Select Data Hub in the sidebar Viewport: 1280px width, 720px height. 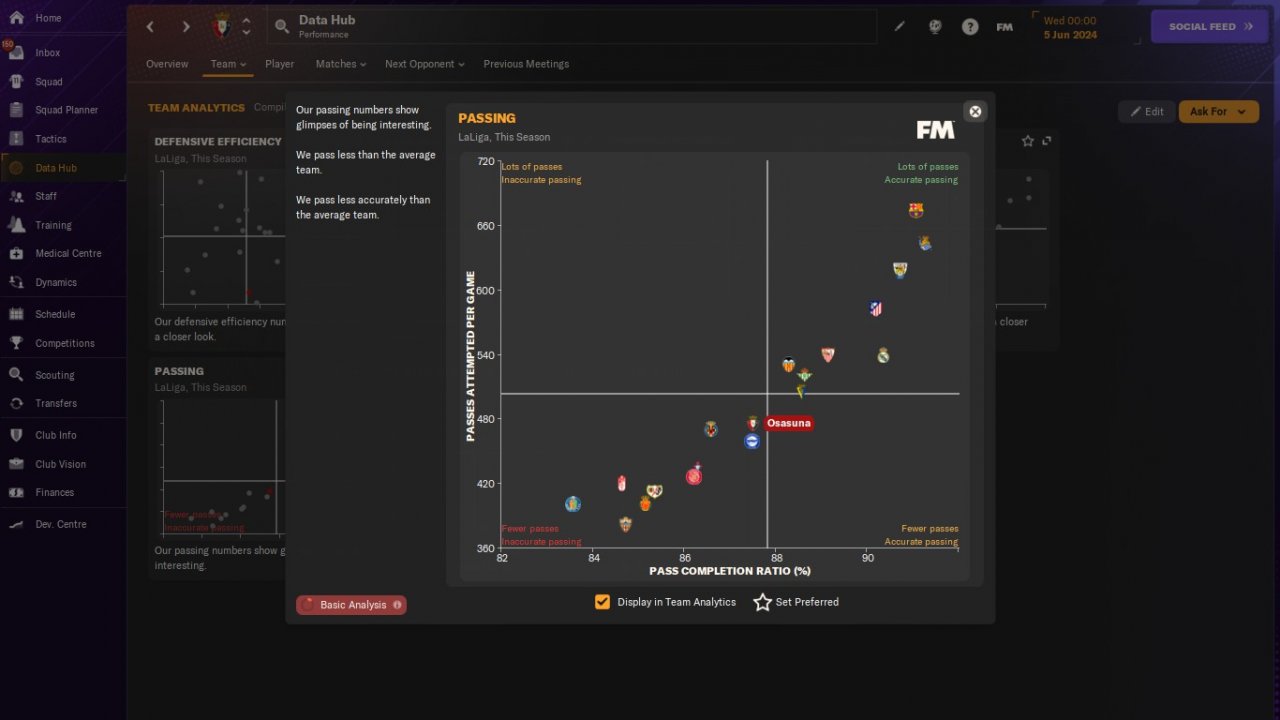point(63,168)
